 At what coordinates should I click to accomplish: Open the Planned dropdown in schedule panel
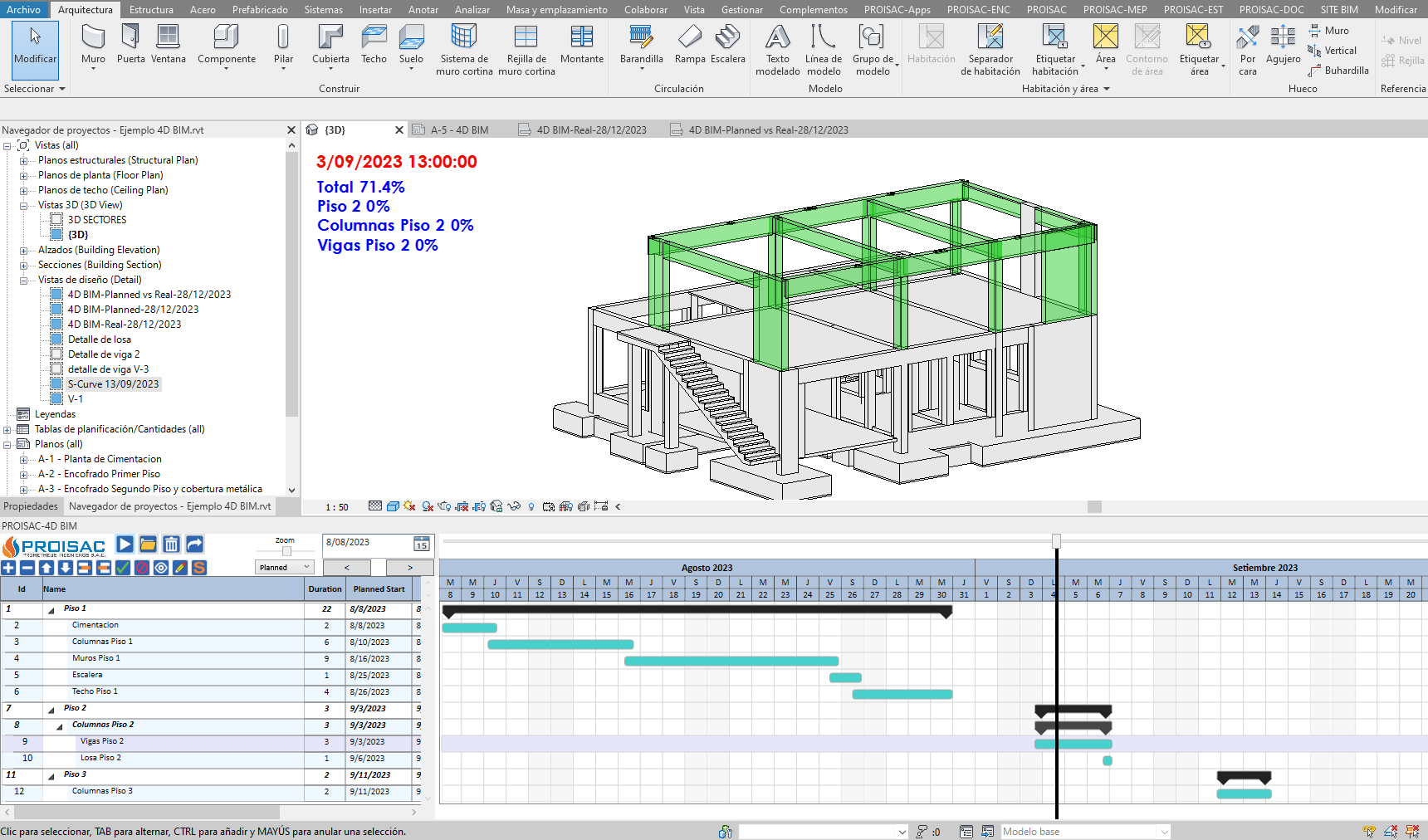pos(285,568)
